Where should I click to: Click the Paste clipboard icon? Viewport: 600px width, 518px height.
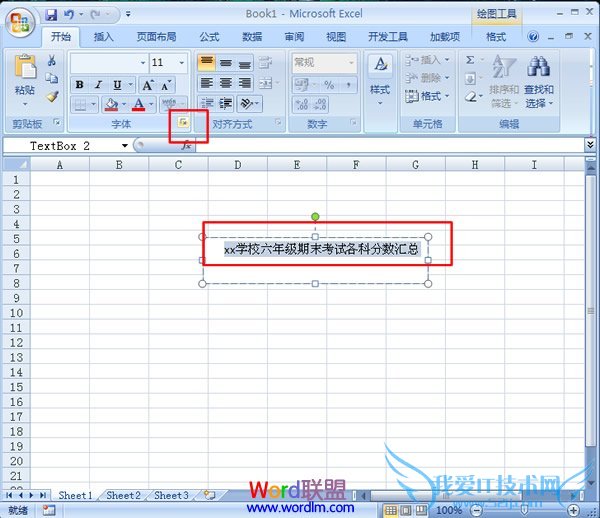click(x=25, y=67)
